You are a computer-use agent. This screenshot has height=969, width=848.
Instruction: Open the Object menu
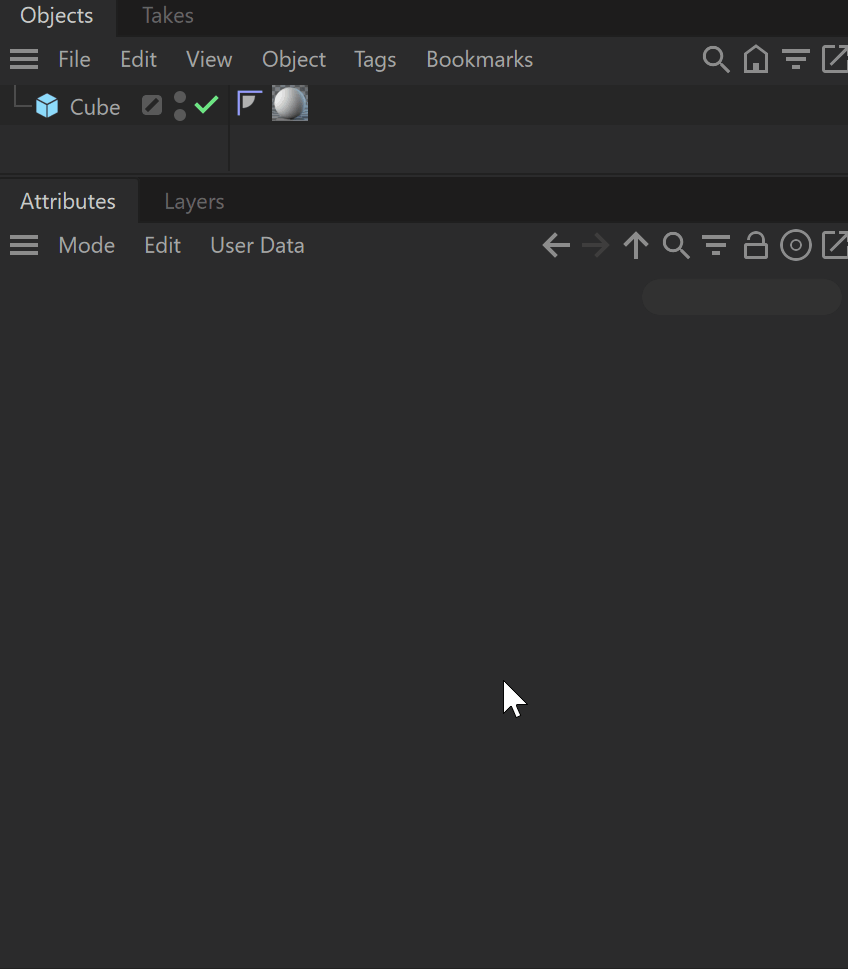tap(294, 59)
